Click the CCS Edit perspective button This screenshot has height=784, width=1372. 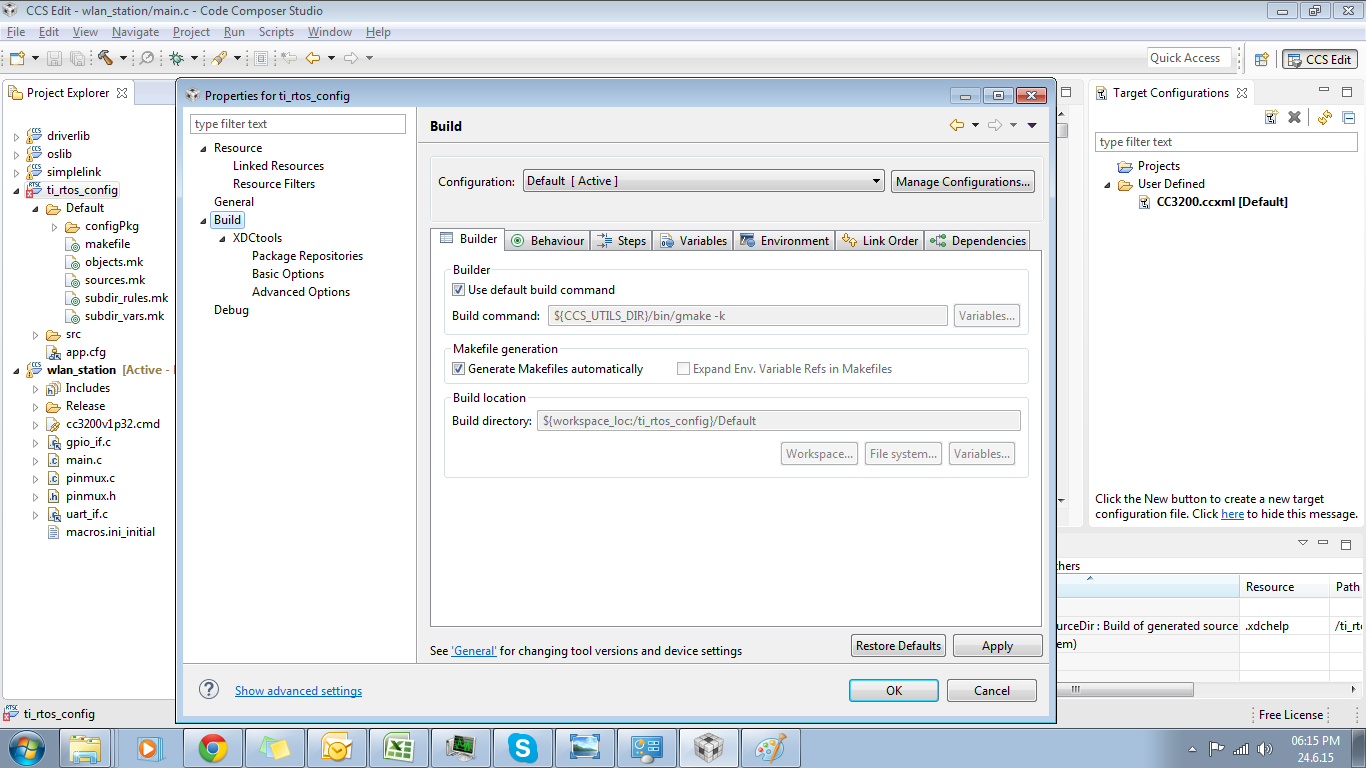[x=1320, y=59]
